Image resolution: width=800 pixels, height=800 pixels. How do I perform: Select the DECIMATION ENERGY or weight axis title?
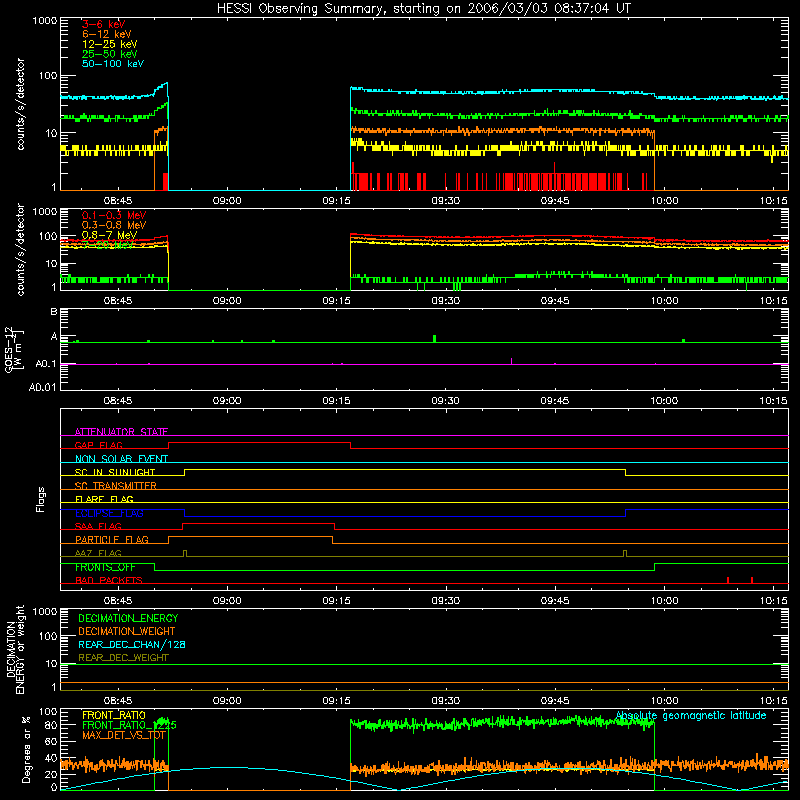15,649
